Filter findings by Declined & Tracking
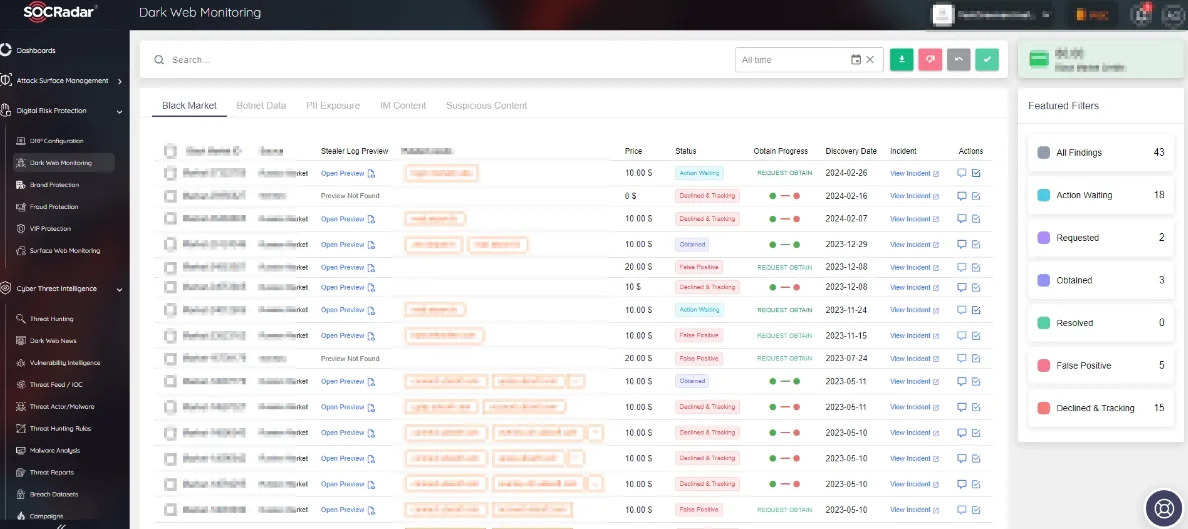 1097,408
